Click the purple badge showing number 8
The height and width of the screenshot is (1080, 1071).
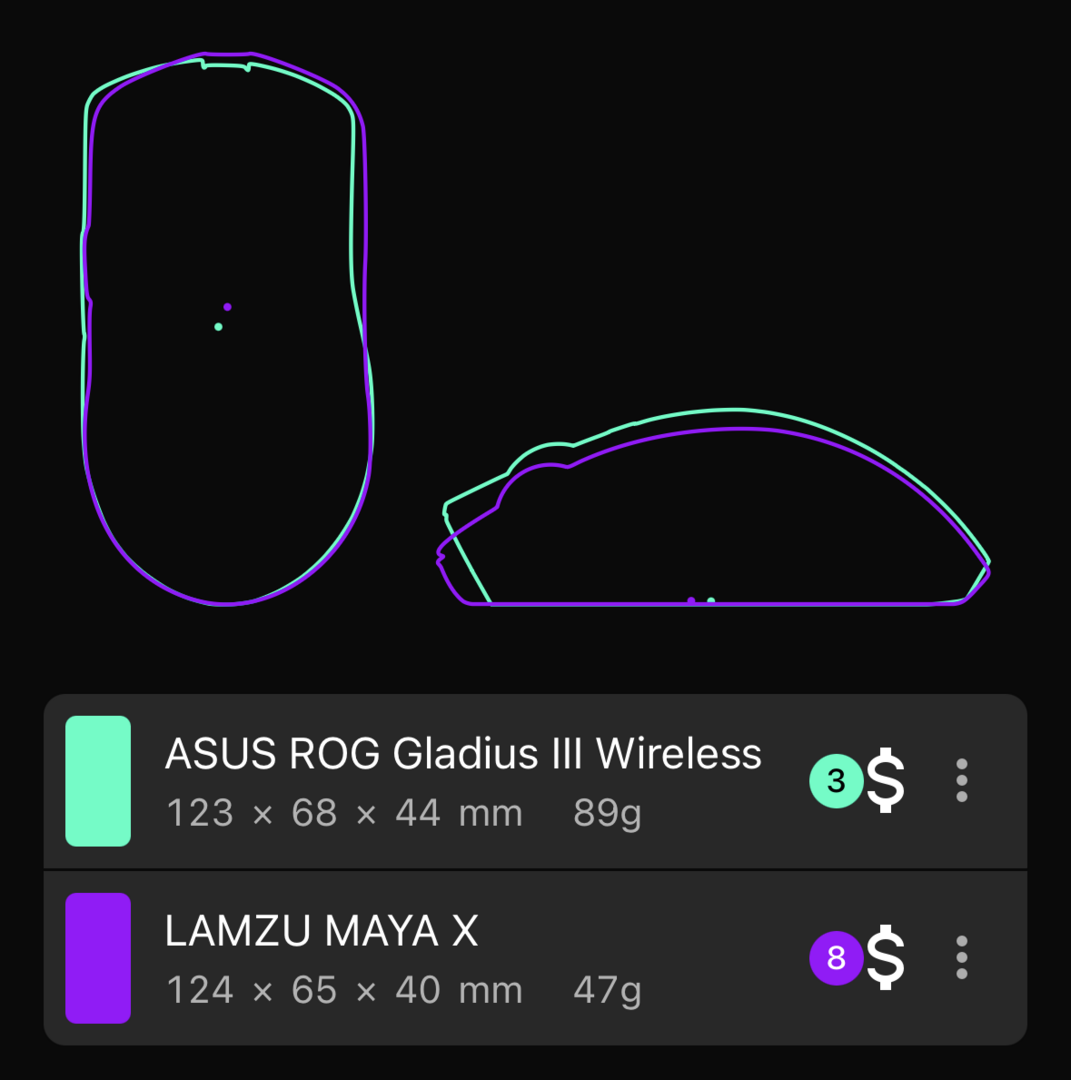(836, 958)
